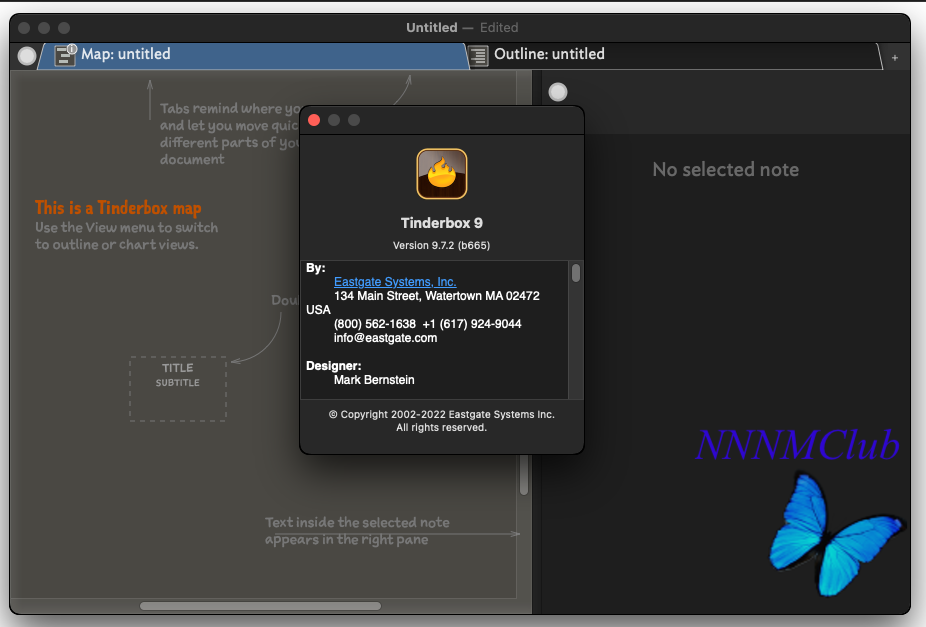This screenshot has width=926, height=627.
Task: Click the 'No selected note' text
Action: pos(726,169)
